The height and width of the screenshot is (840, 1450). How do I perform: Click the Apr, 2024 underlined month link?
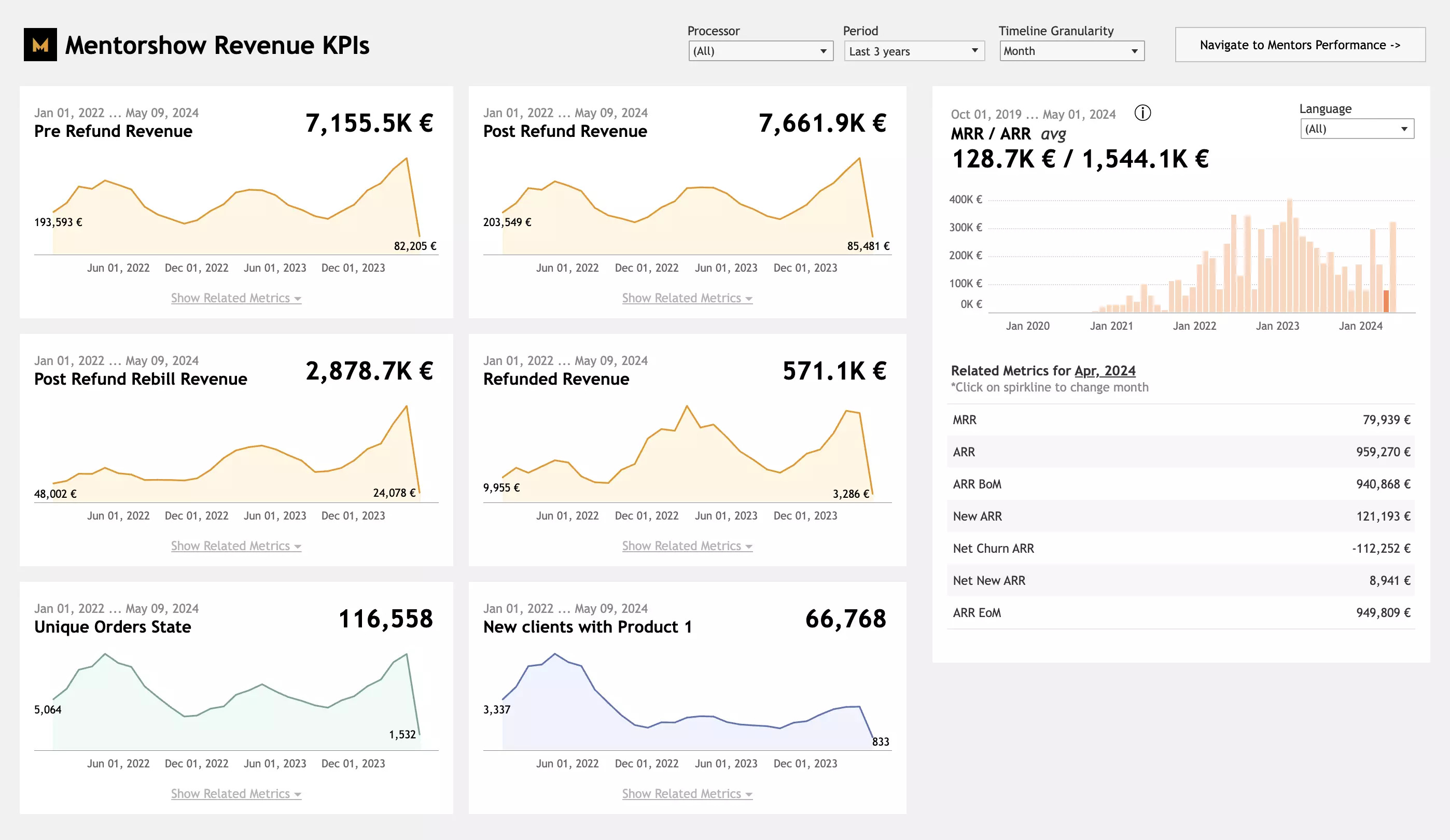tap(1105, 371)
